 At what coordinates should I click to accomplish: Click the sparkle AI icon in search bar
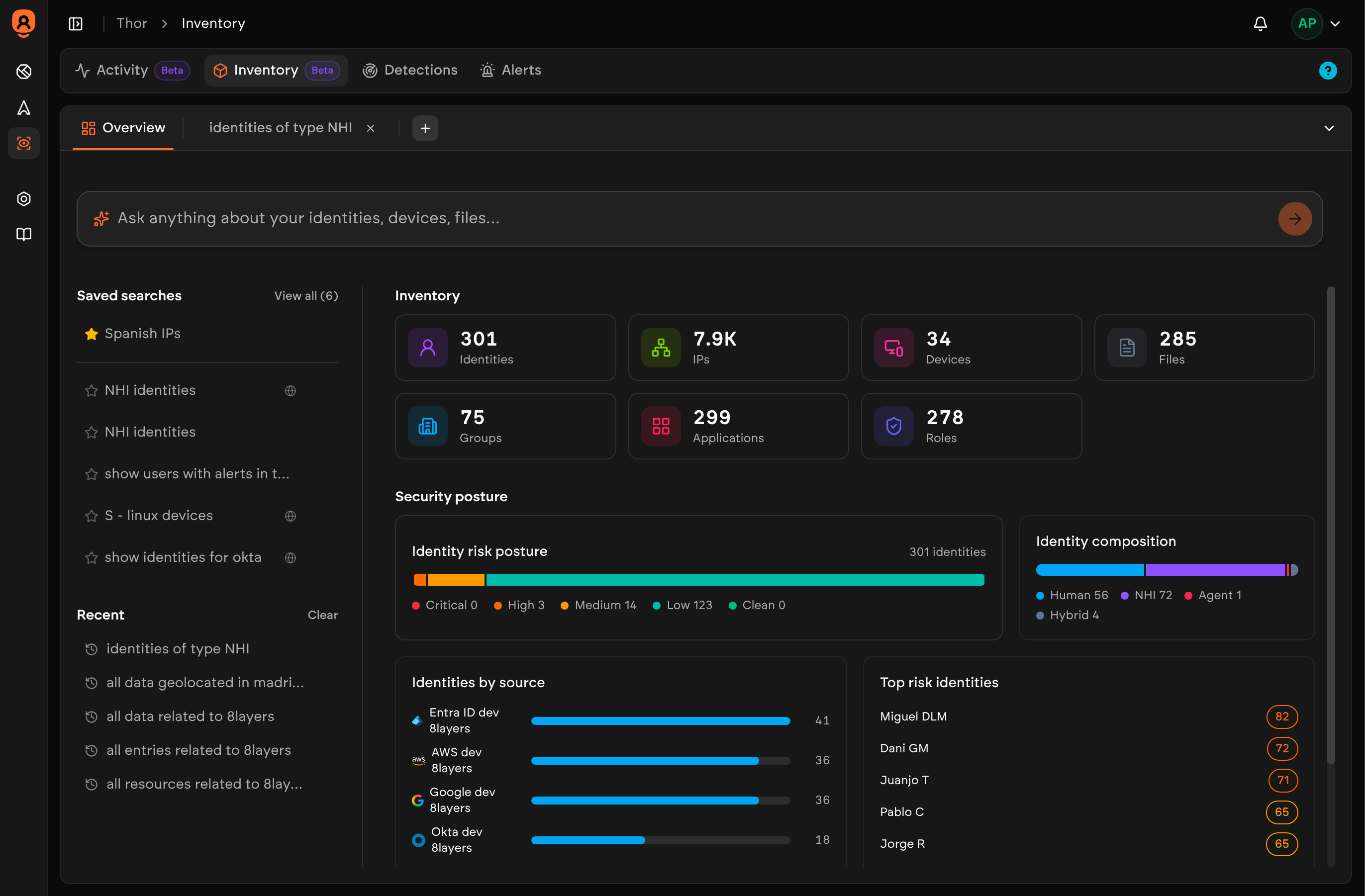point(101,218)
